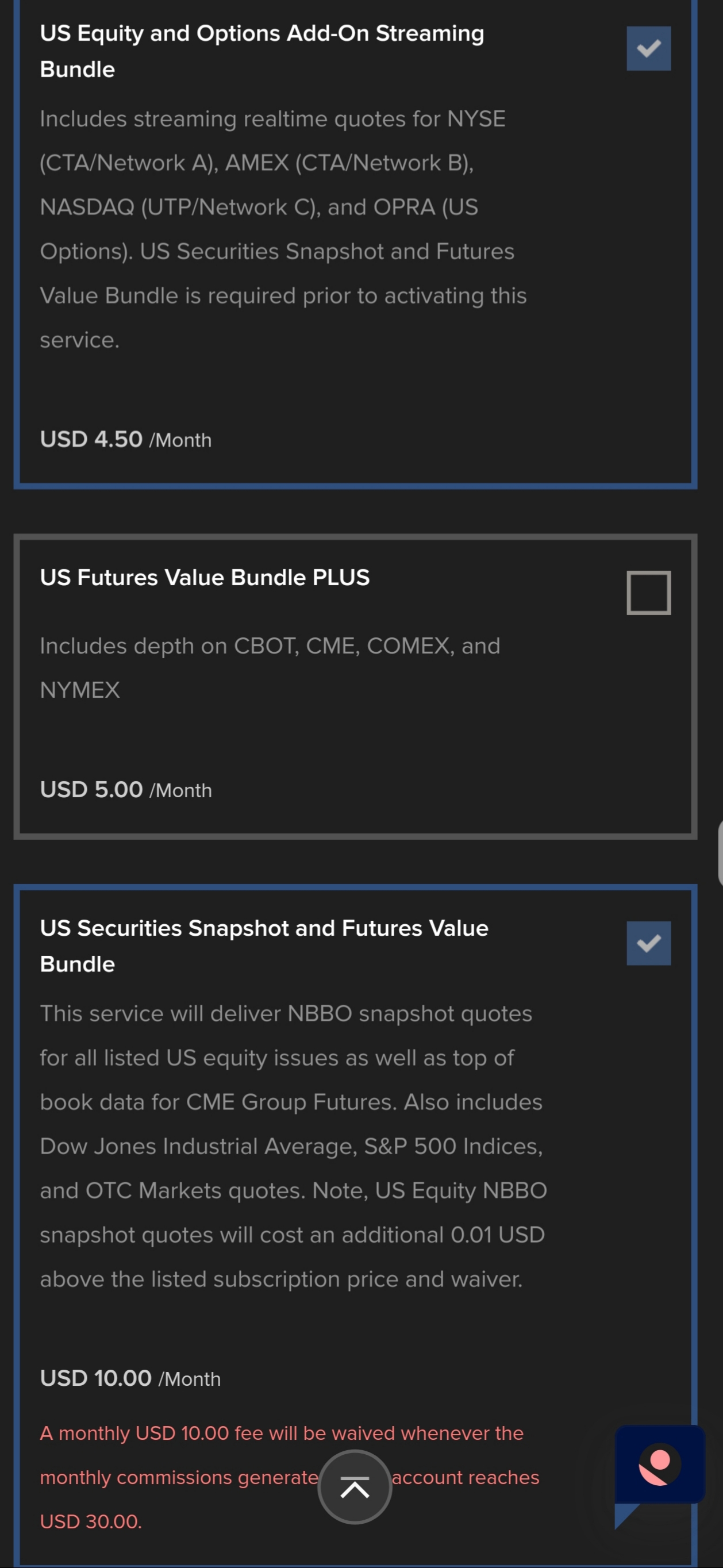Grab the scrollbar handle on the right edge

pyautogui.click(x=720, y=852)
